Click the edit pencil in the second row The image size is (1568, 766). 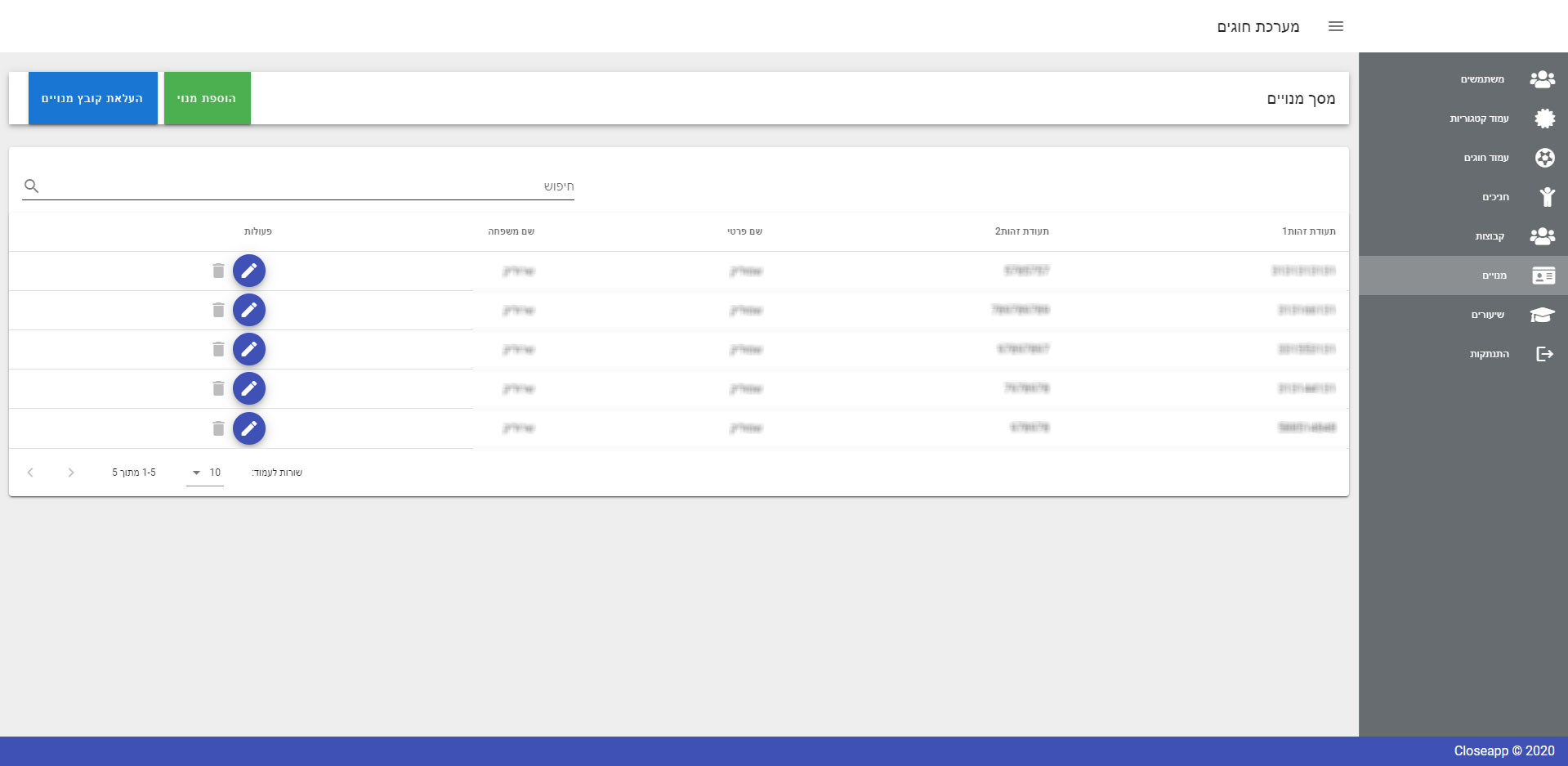(249, 310)
